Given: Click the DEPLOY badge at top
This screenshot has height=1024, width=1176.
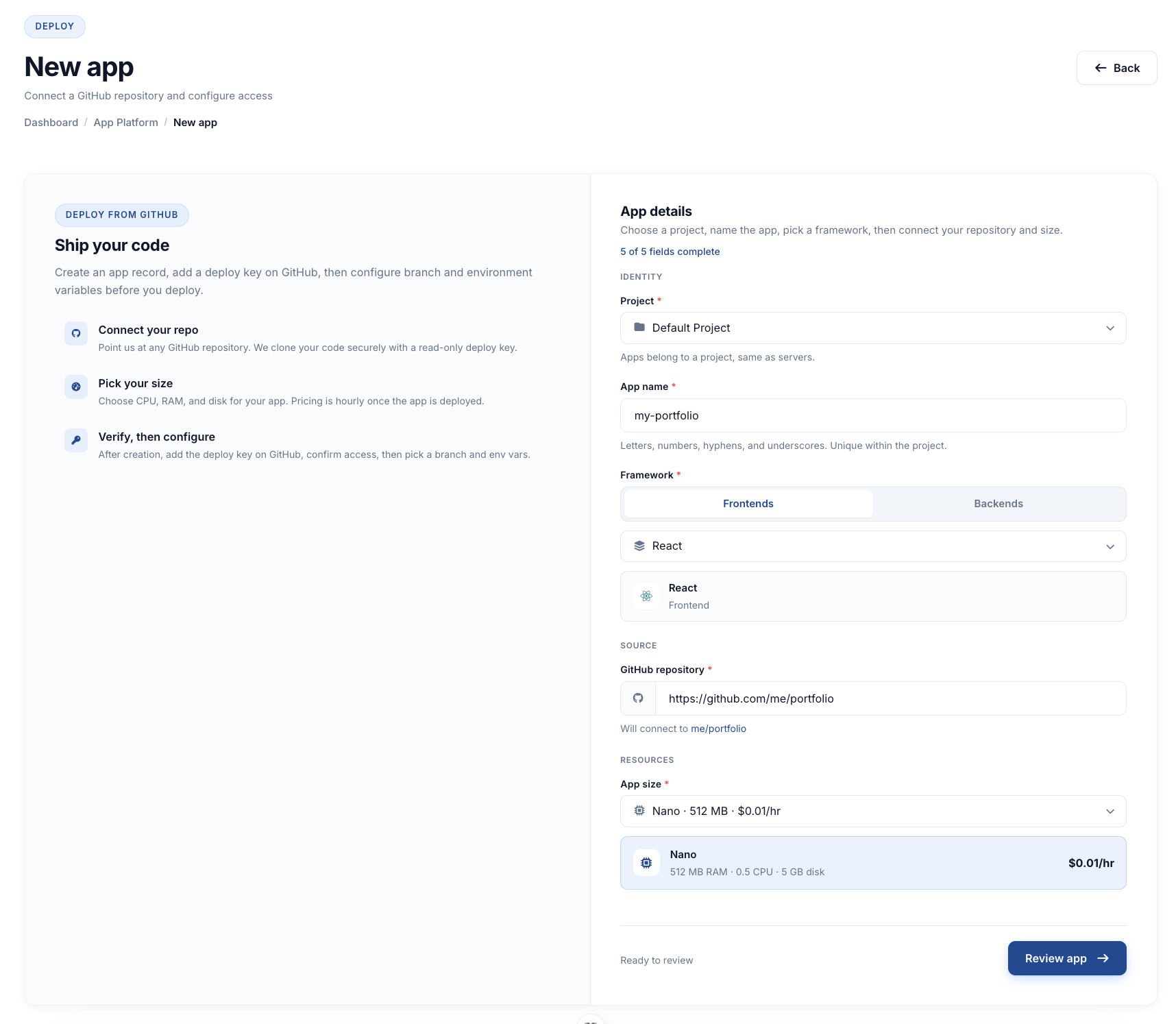Looking at the screenshot, I should [x=55, y=27].
